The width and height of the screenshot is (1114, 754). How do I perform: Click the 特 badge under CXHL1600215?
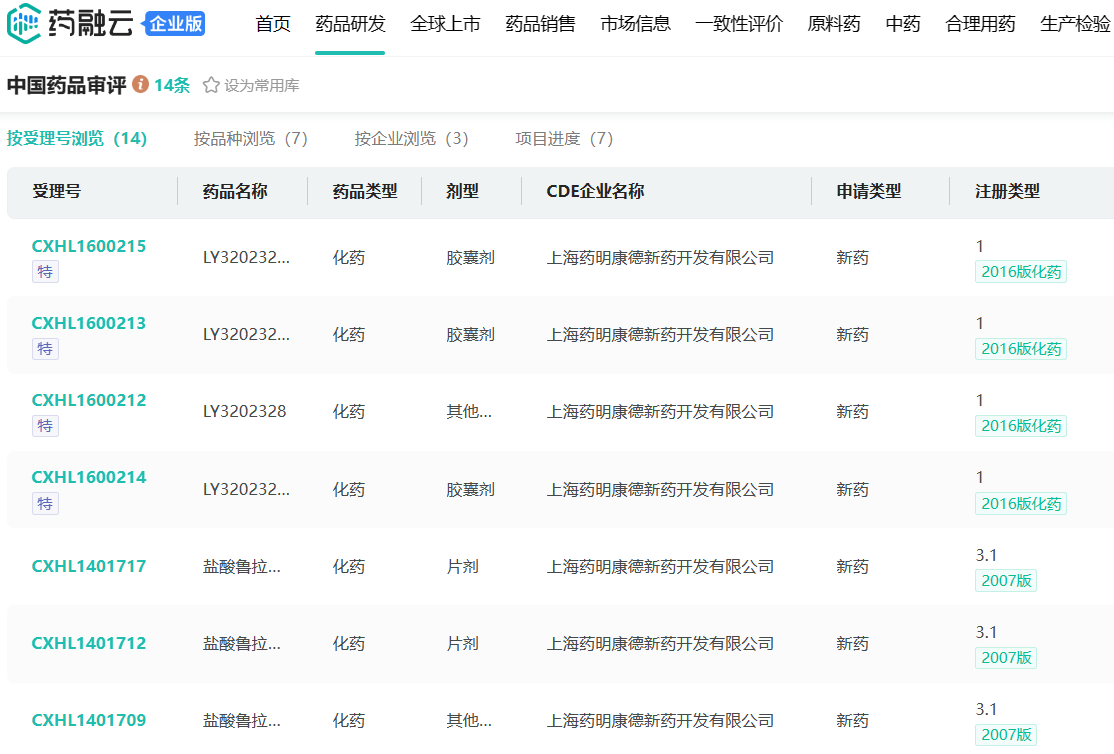45,272
